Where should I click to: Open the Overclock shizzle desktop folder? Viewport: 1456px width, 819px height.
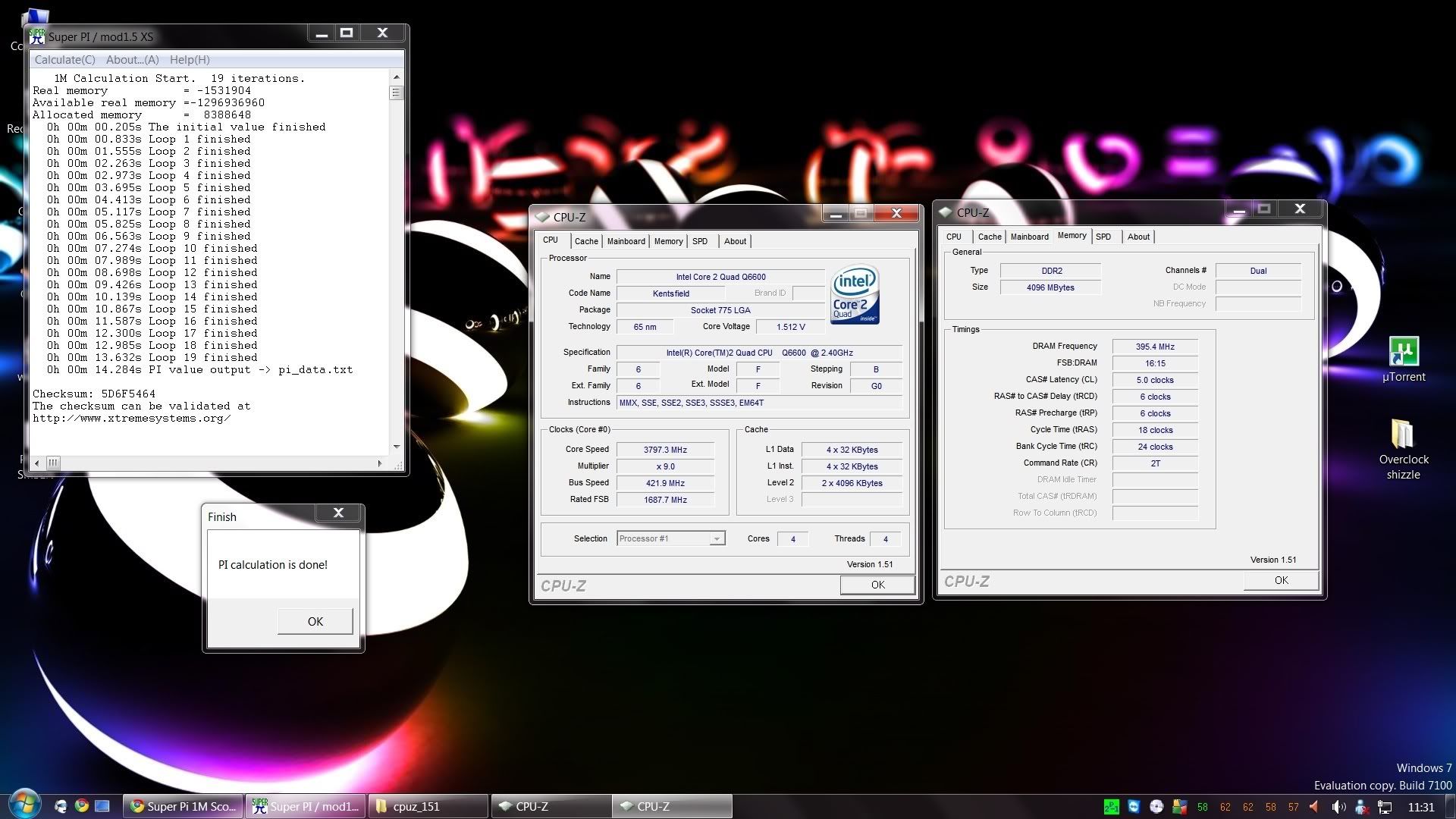click(1404, 449)
